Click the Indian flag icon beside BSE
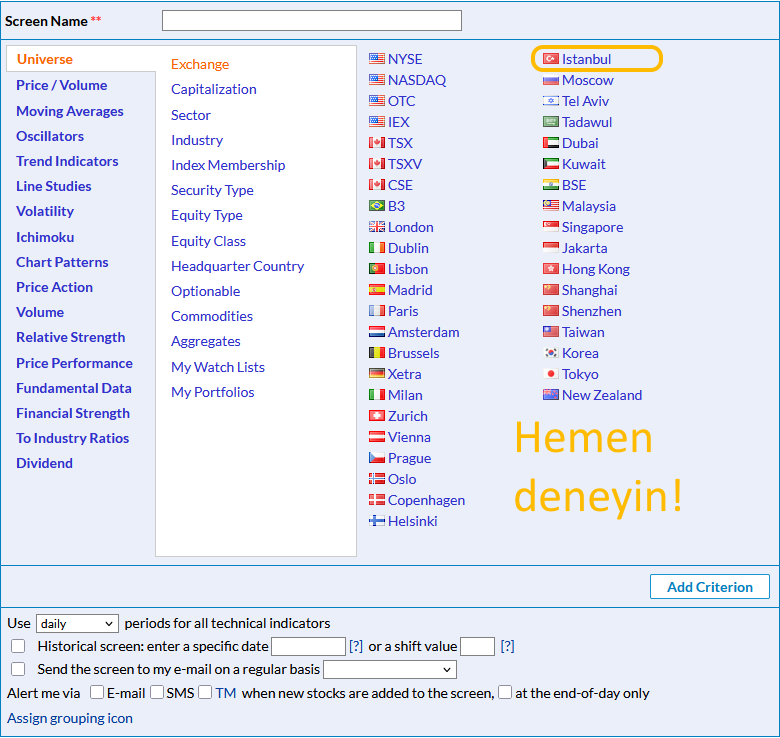 pyautogui.click(x=551, y=185)
